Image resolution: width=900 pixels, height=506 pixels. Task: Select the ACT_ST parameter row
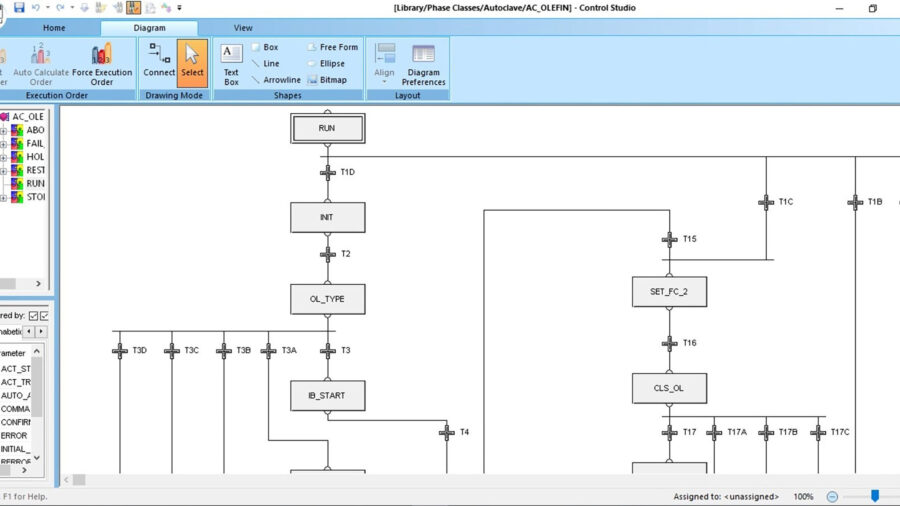pos(15,368)
